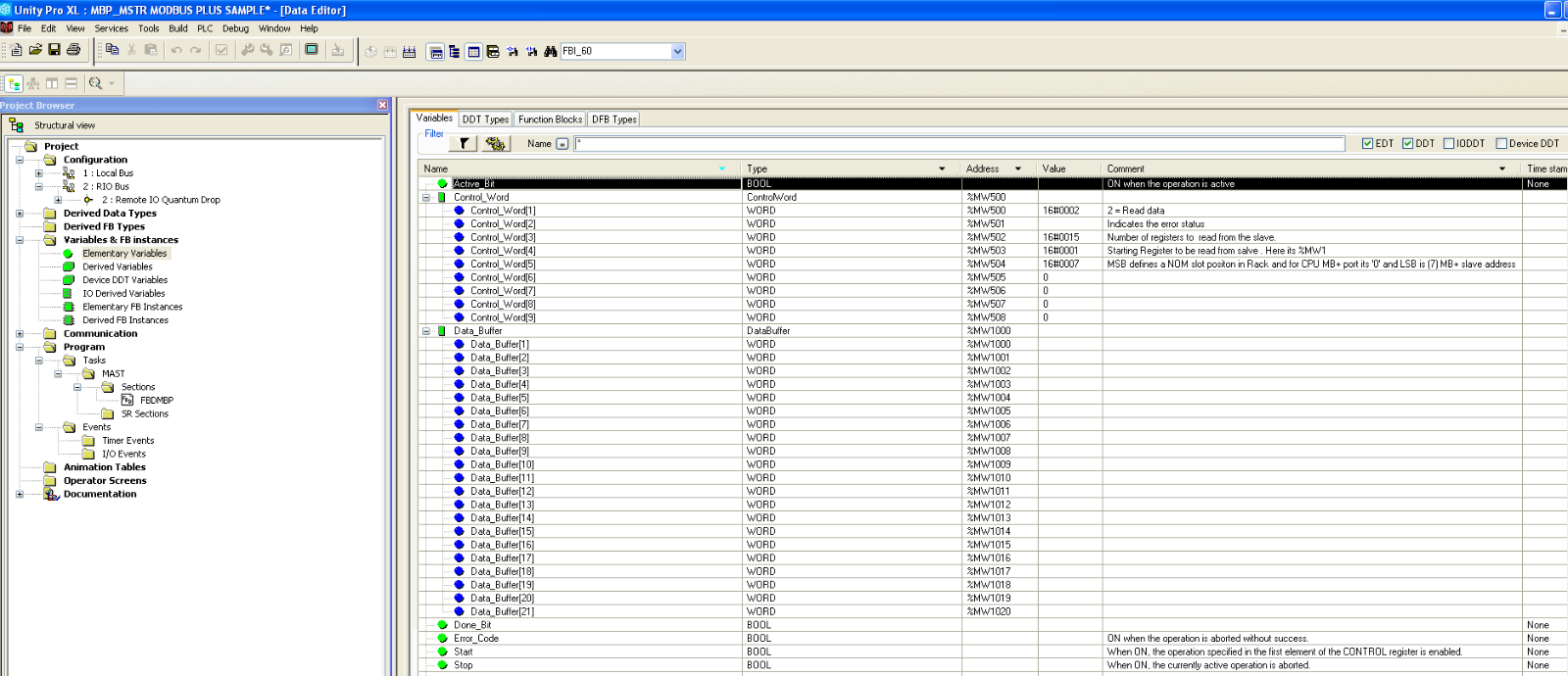The image size is (1568, 676).
Task: Click the New project toolbar icon
Action: coord(16,50)
